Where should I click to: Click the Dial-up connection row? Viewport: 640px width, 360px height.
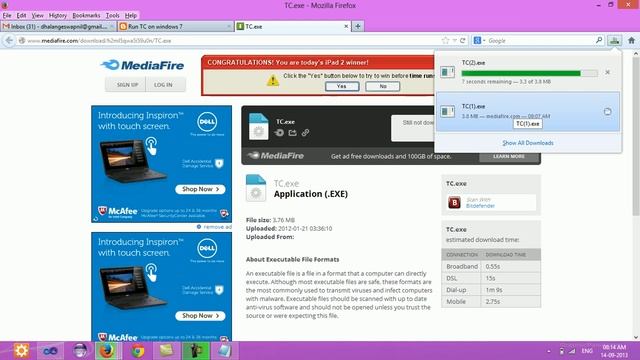(491, 290)
